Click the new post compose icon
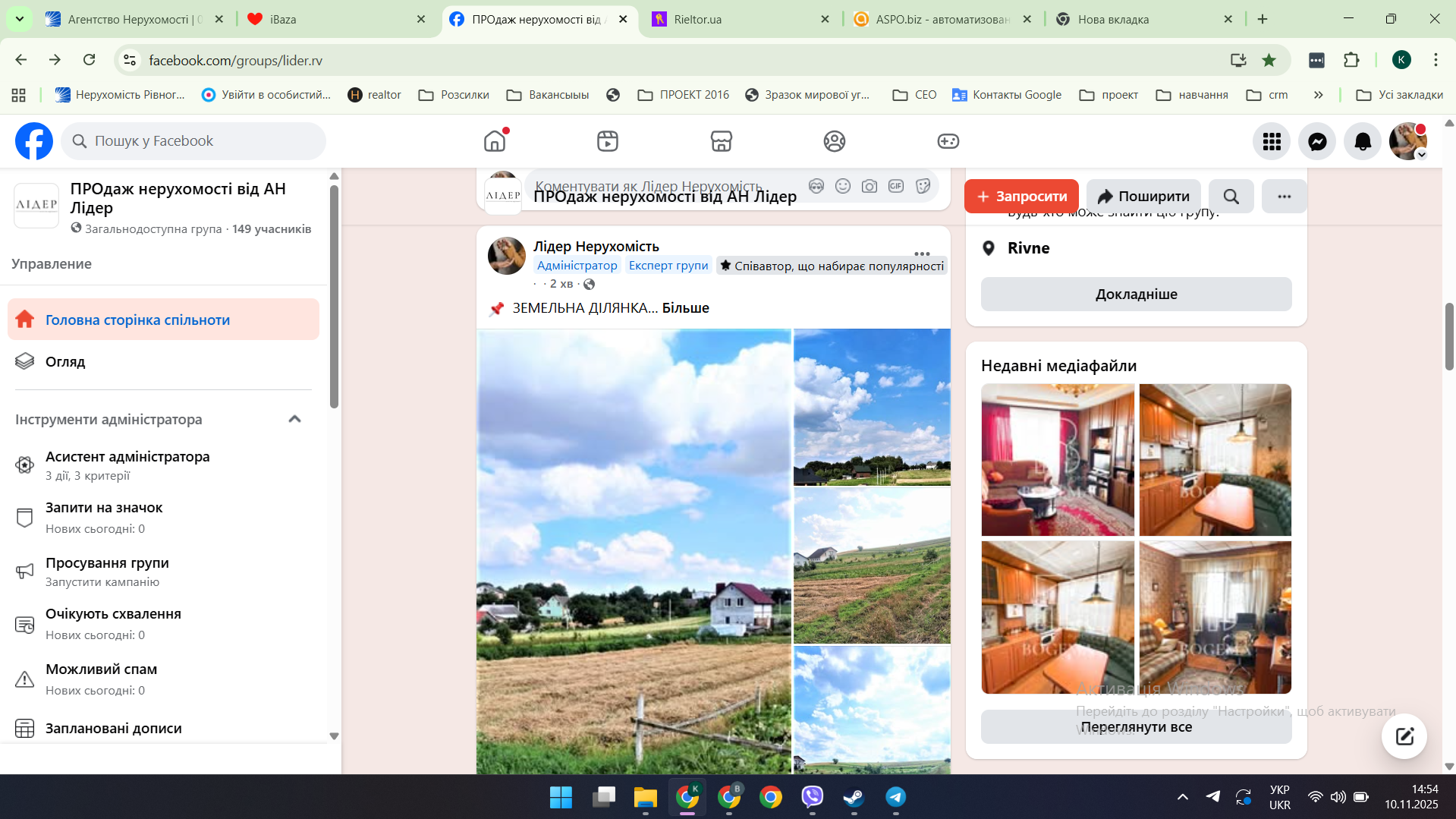 (1404, 736)
